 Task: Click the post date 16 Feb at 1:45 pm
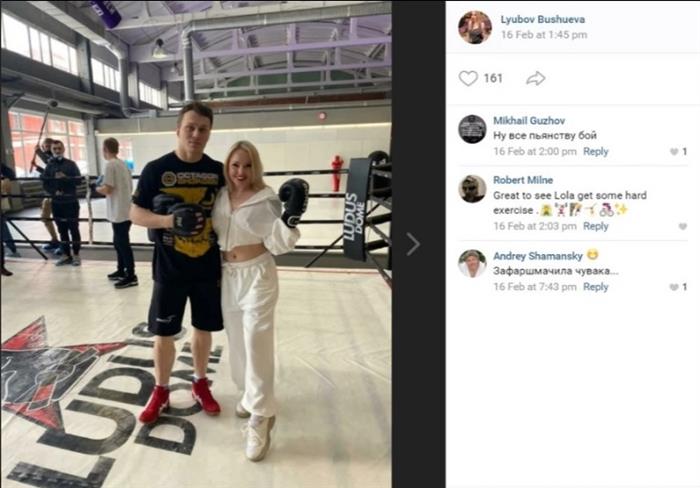(x=544, y=35)
